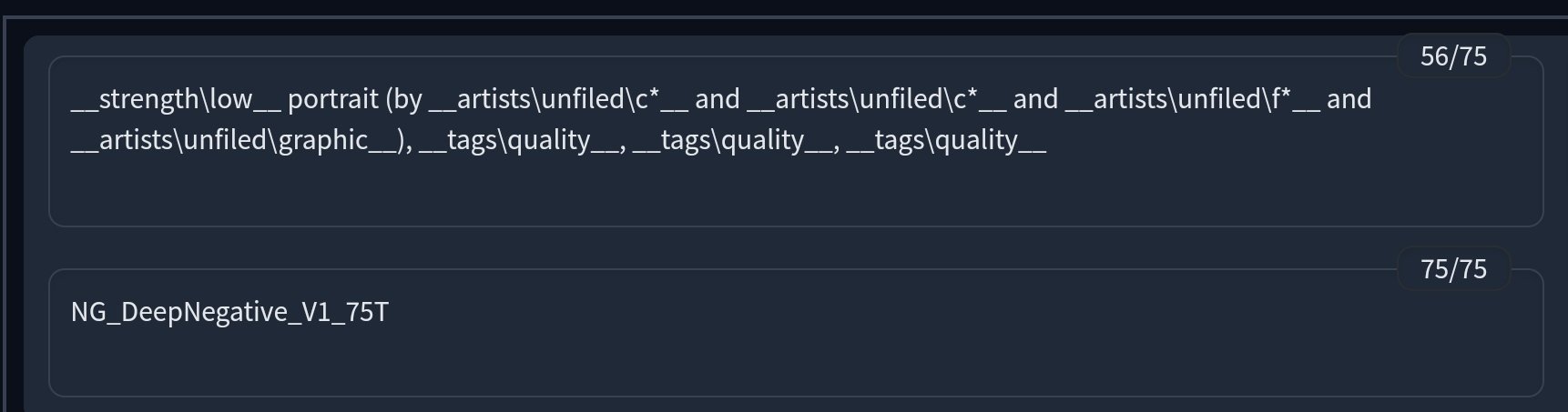
Task: Click the first __artists\unfiled\c*__ wildcard
Action: point(558,99)
